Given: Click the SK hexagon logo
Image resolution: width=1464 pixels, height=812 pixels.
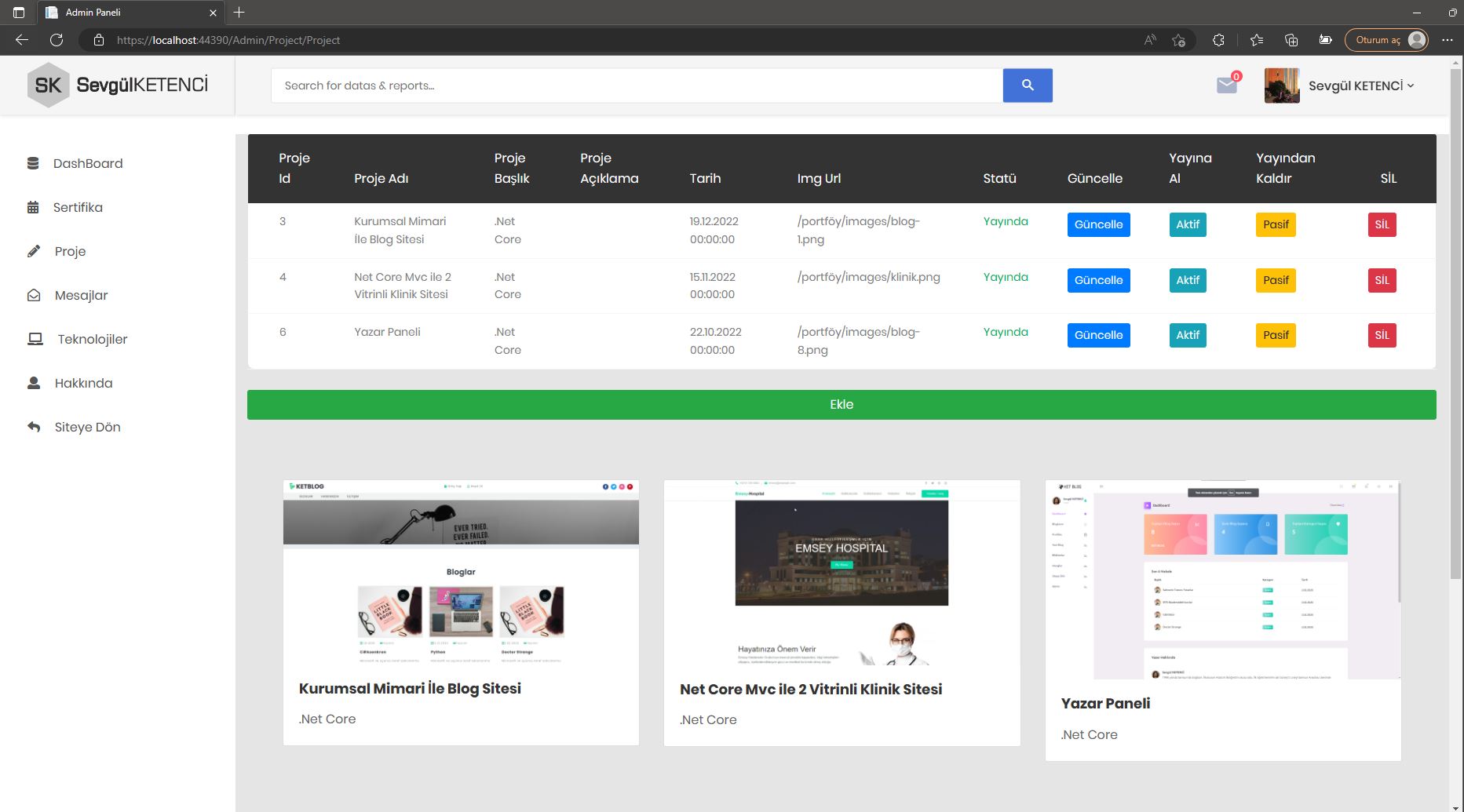Looking at the screenshot, I should [x=48, y=85].
